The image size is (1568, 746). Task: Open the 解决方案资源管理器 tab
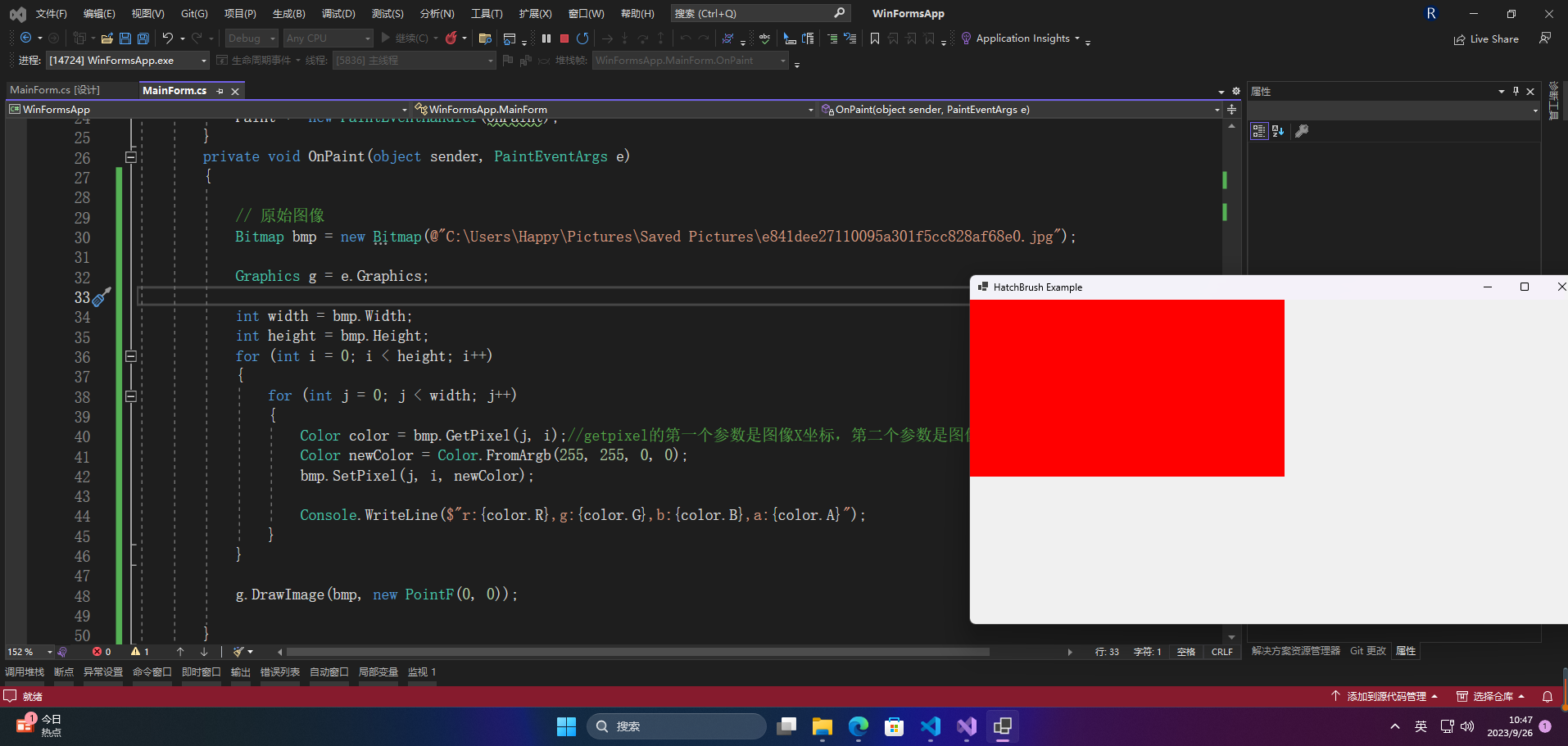point(1296,651)
